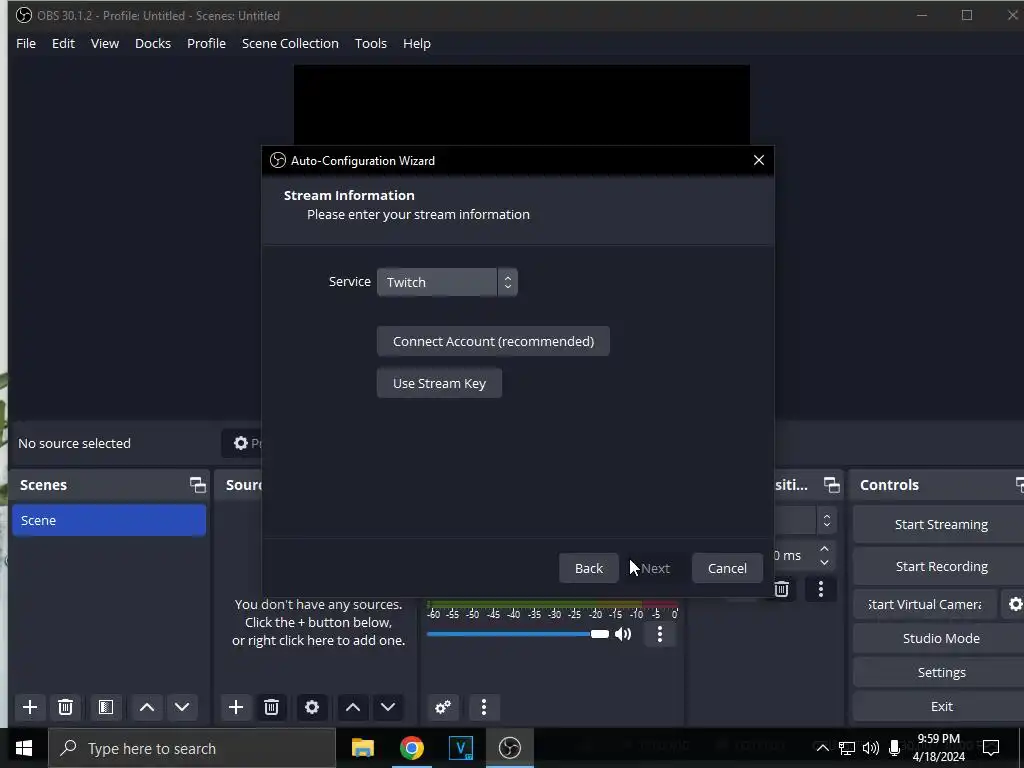Open Service dropdown showing Twitch
The image size is (1024, 768).
[x=447, y=282]
